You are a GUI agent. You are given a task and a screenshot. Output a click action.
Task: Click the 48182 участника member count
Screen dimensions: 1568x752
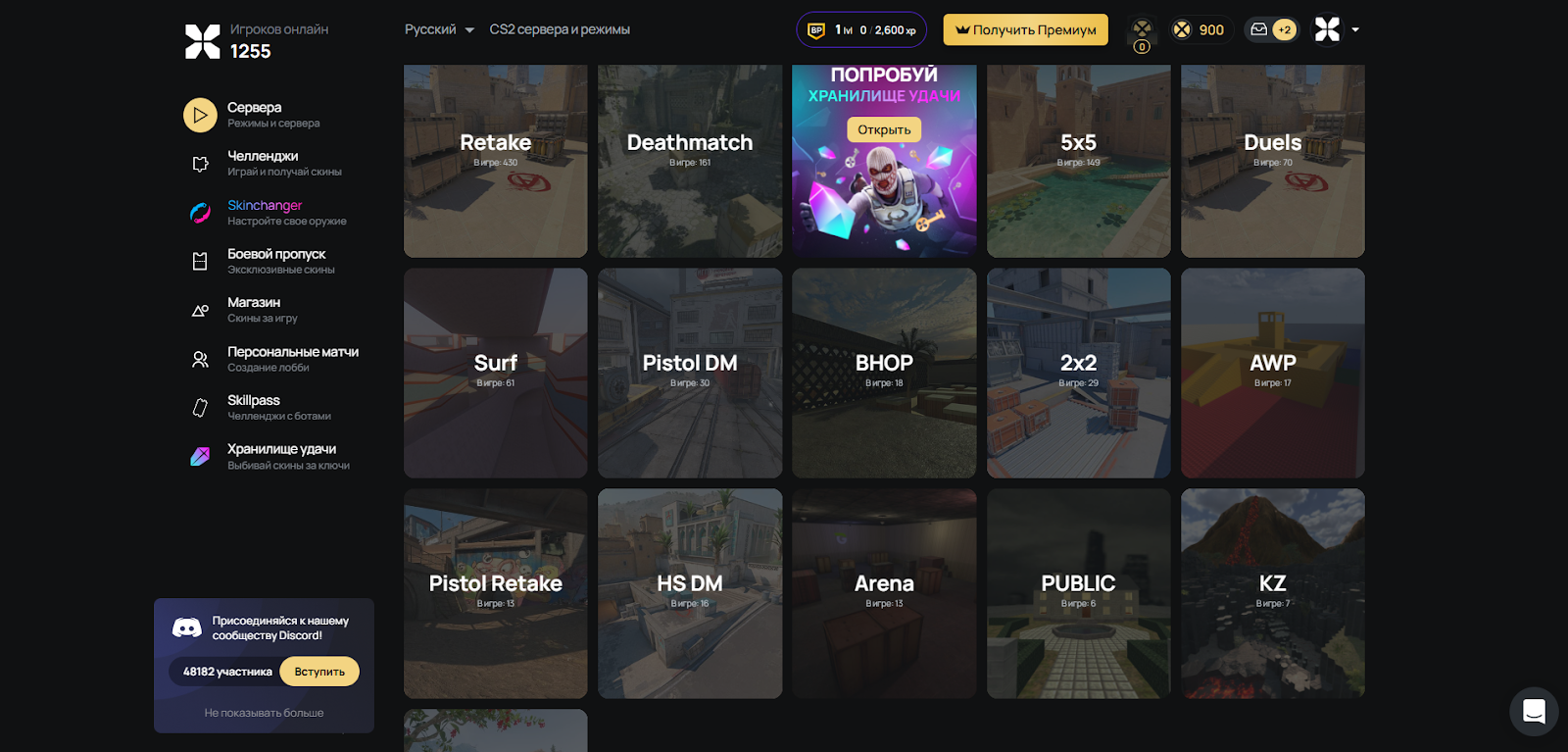227,672
